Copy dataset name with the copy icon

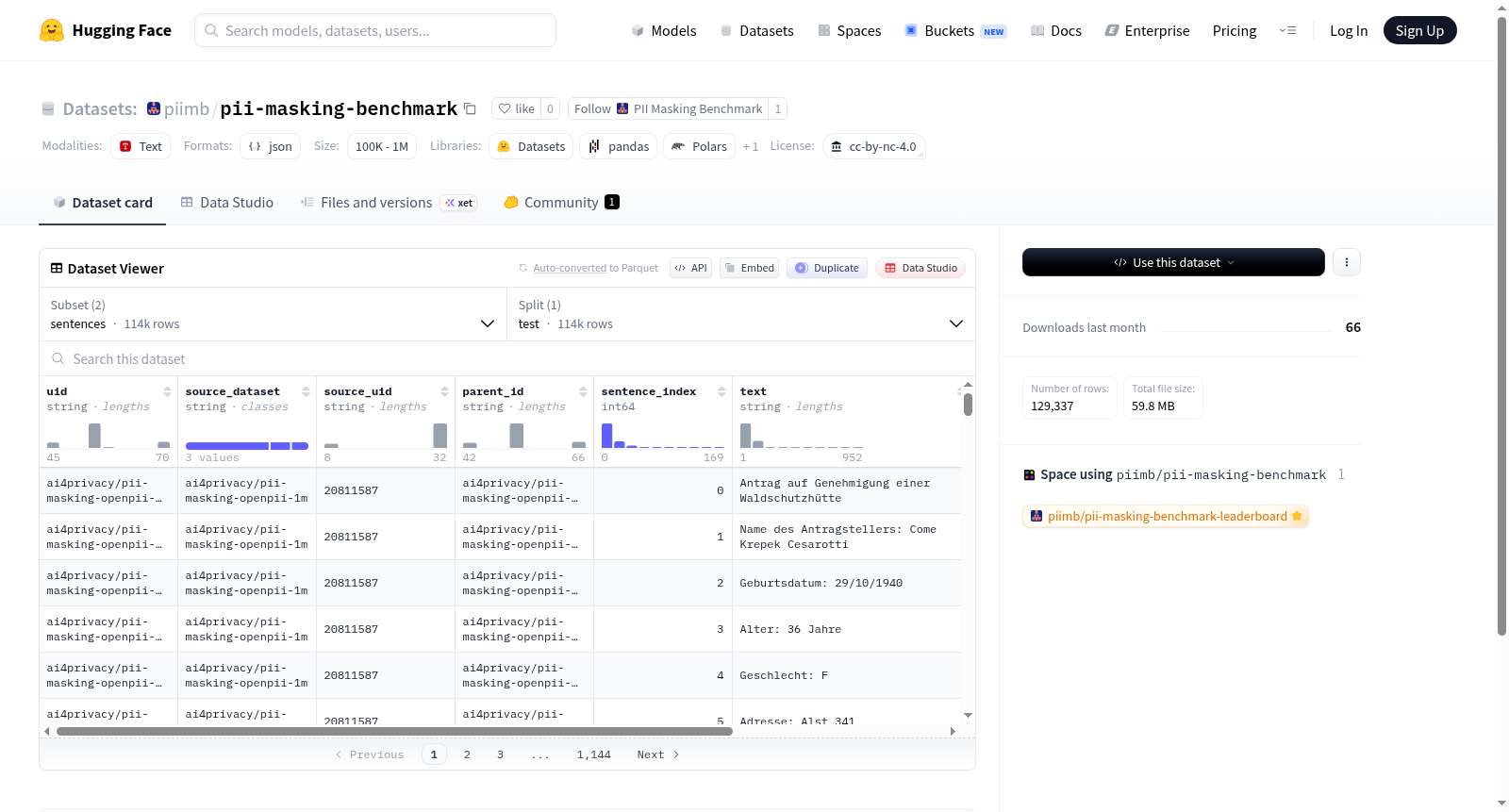click(470, 108)
